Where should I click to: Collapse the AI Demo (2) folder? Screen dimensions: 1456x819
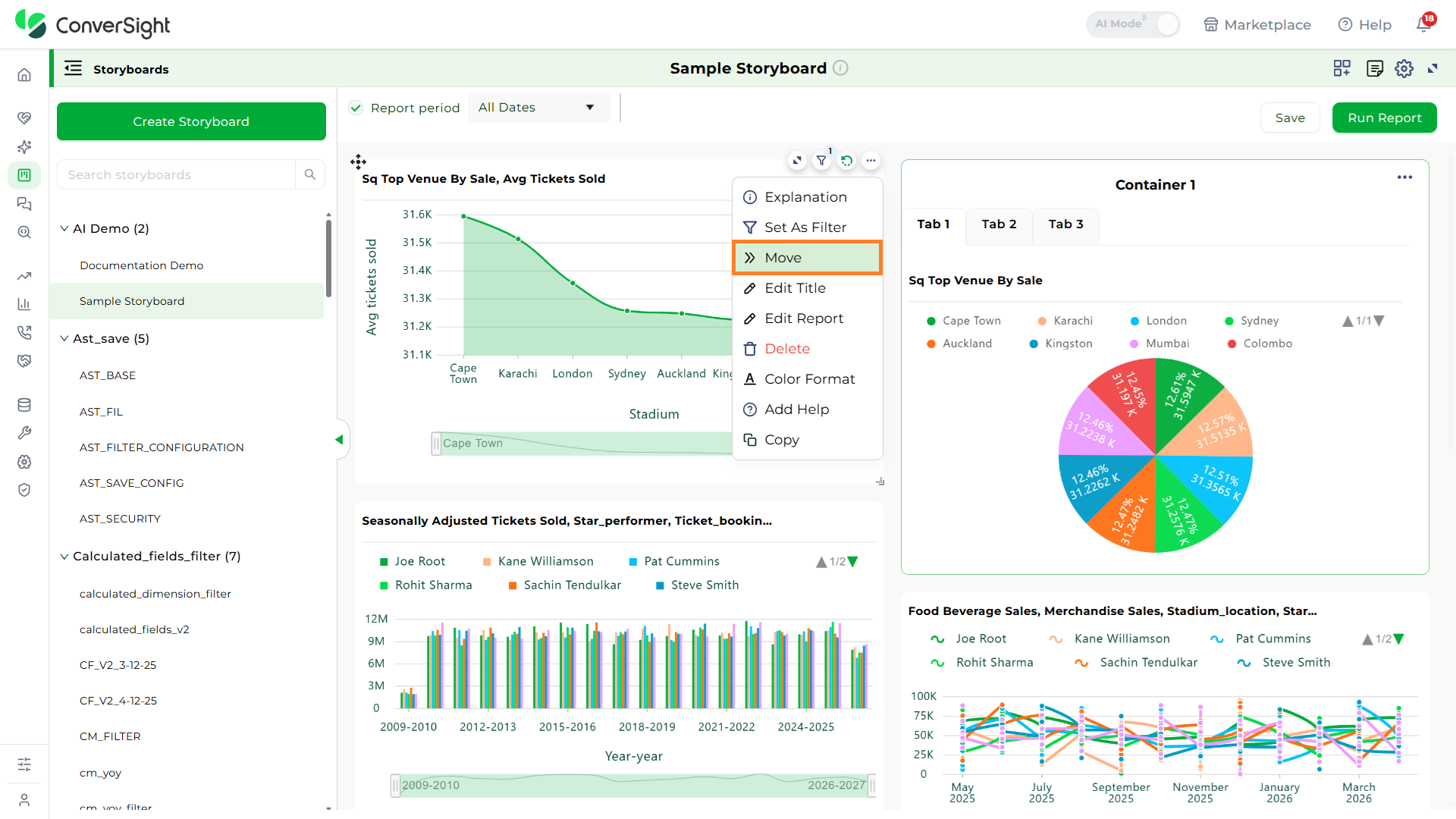pyautogui.click(x=64, y=228)
